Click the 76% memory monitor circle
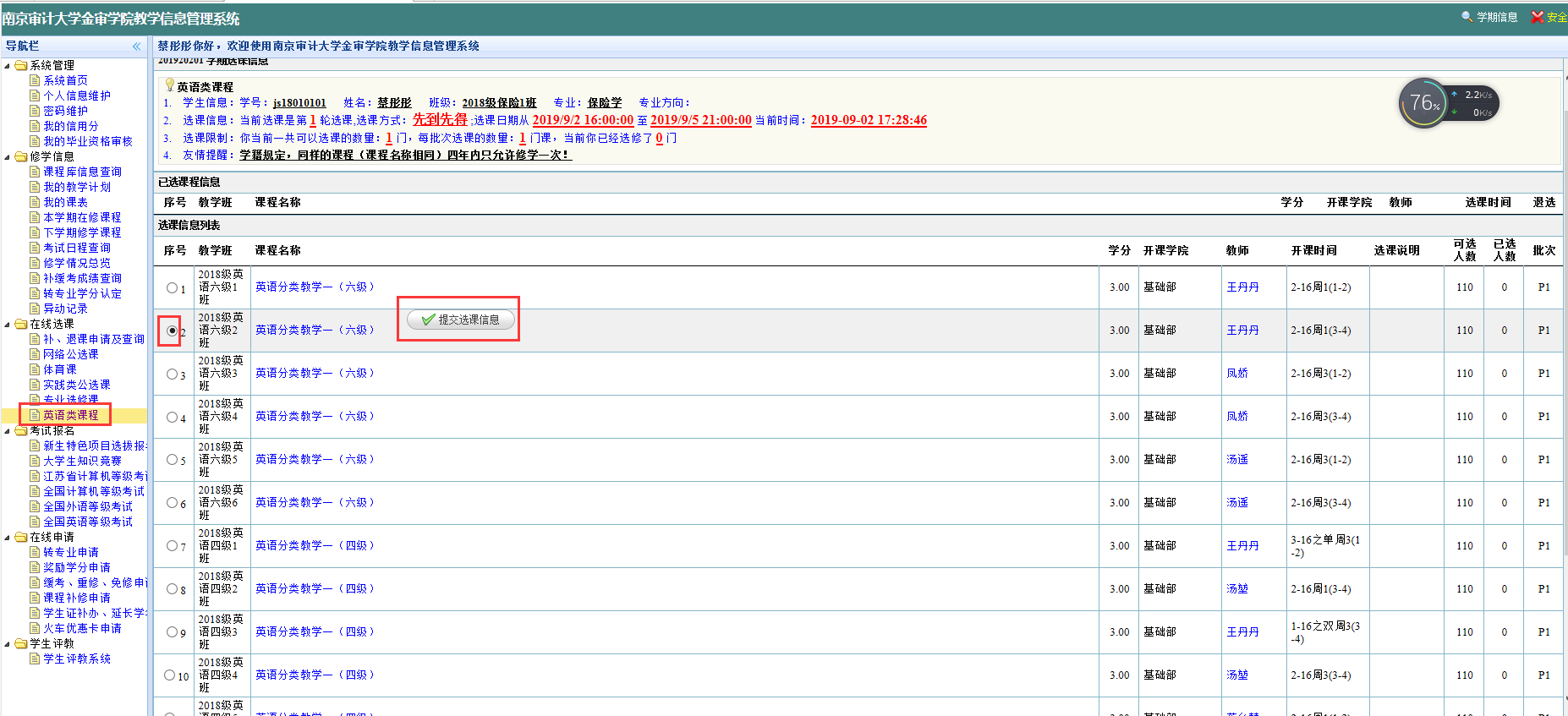Image resolution: width=1568 pixels, height=716 pixels. coord(1423,103)
